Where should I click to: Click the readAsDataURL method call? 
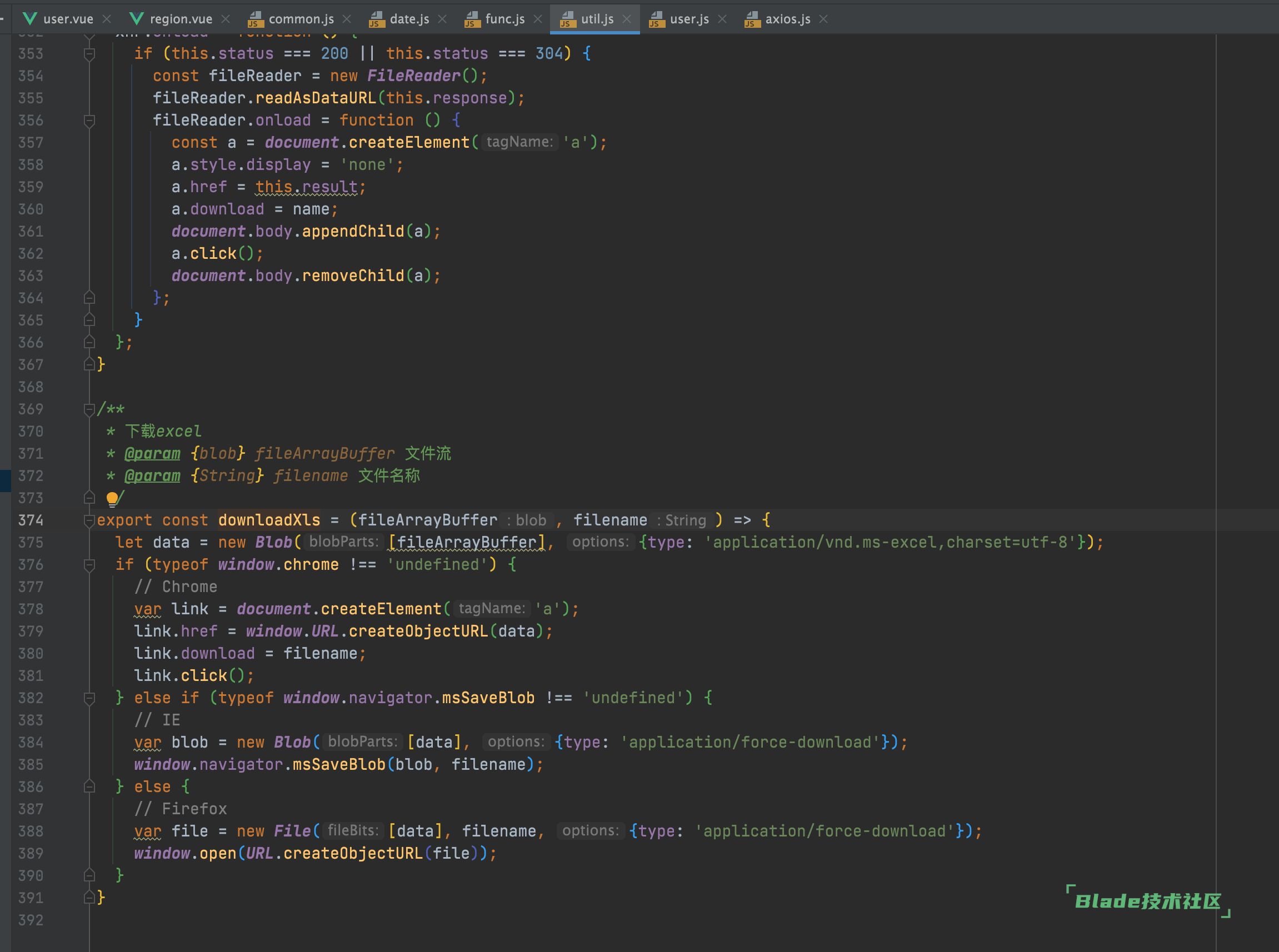click(x=316, y=98)
